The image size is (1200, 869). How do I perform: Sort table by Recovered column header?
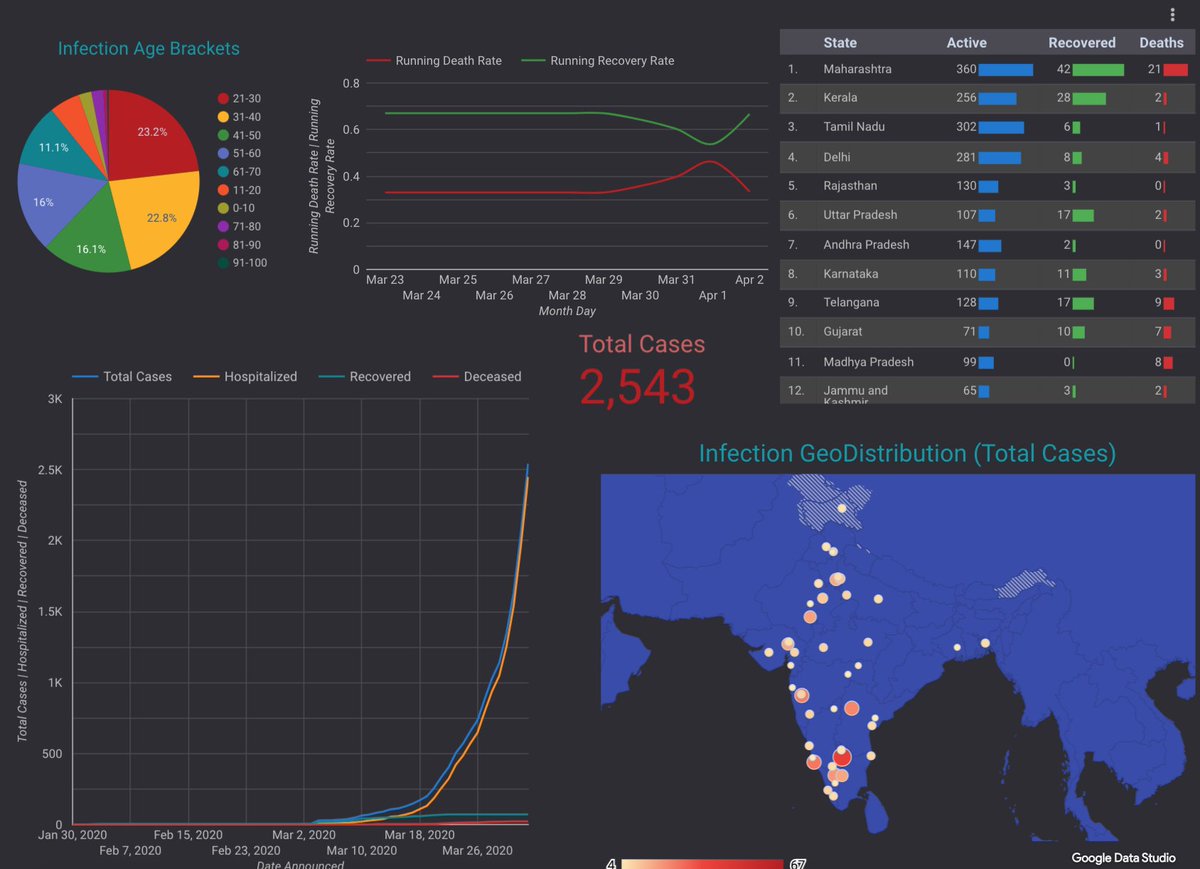[1082, 43]
